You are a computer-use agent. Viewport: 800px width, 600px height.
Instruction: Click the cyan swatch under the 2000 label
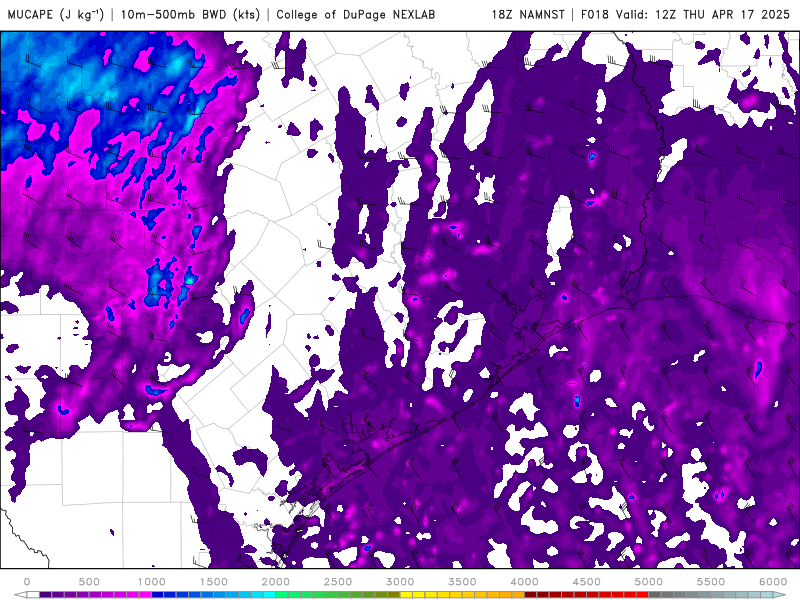click(269, 595)
